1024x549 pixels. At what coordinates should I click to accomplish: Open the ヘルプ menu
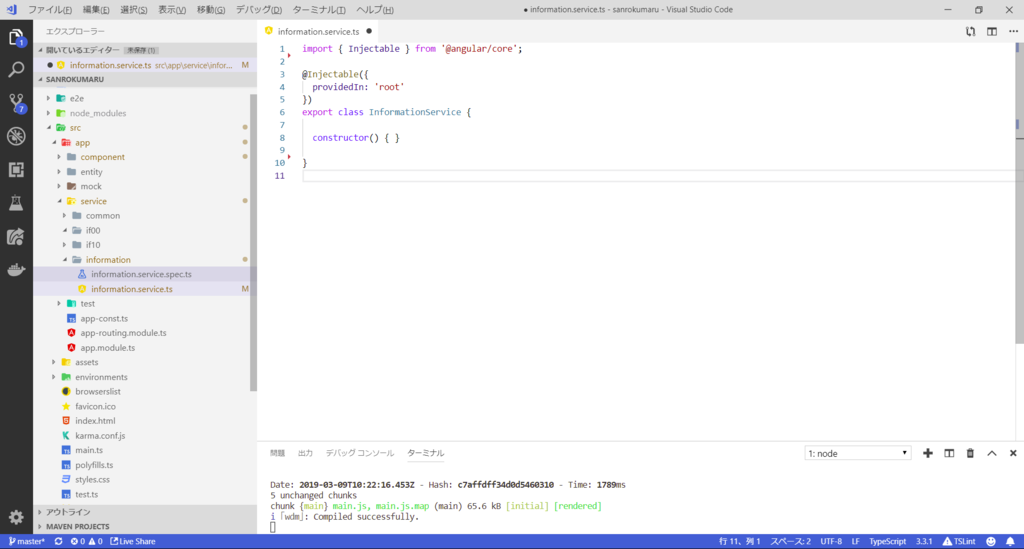coord(374,10)
